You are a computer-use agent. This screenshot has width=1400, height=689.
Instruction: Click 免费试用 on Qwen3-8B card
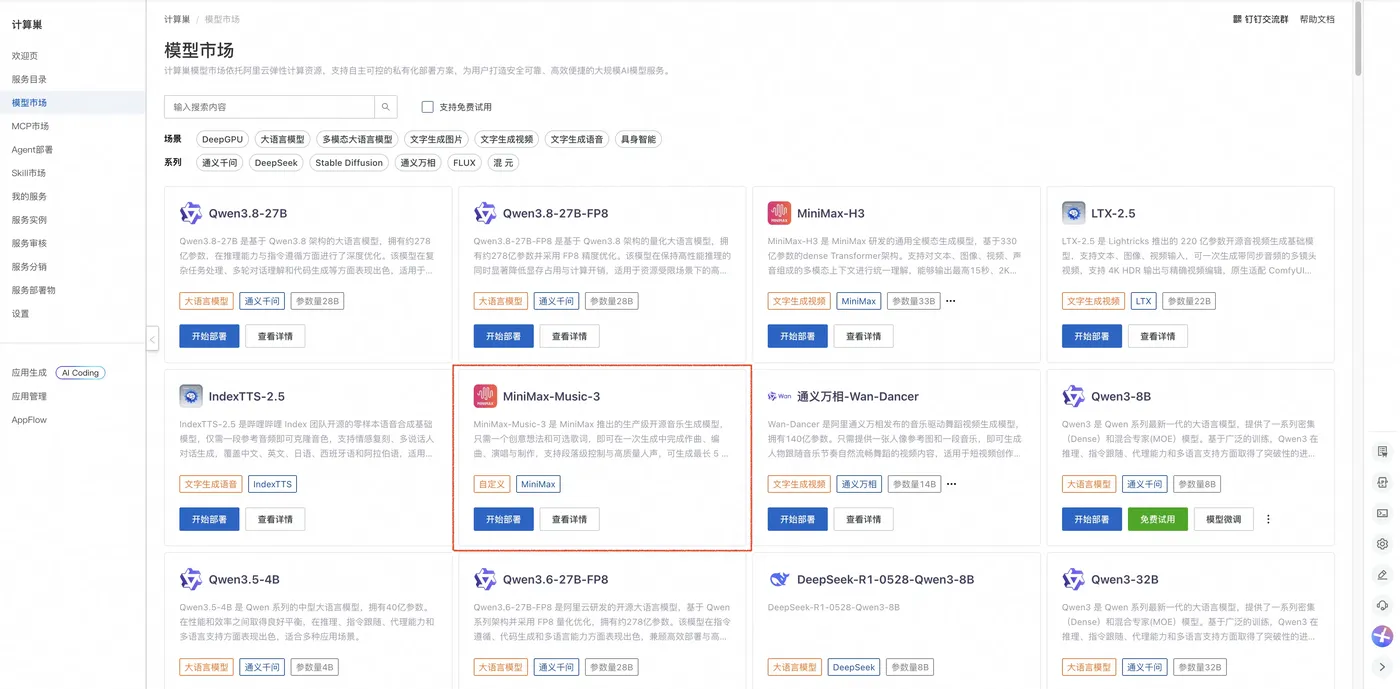1157,520
